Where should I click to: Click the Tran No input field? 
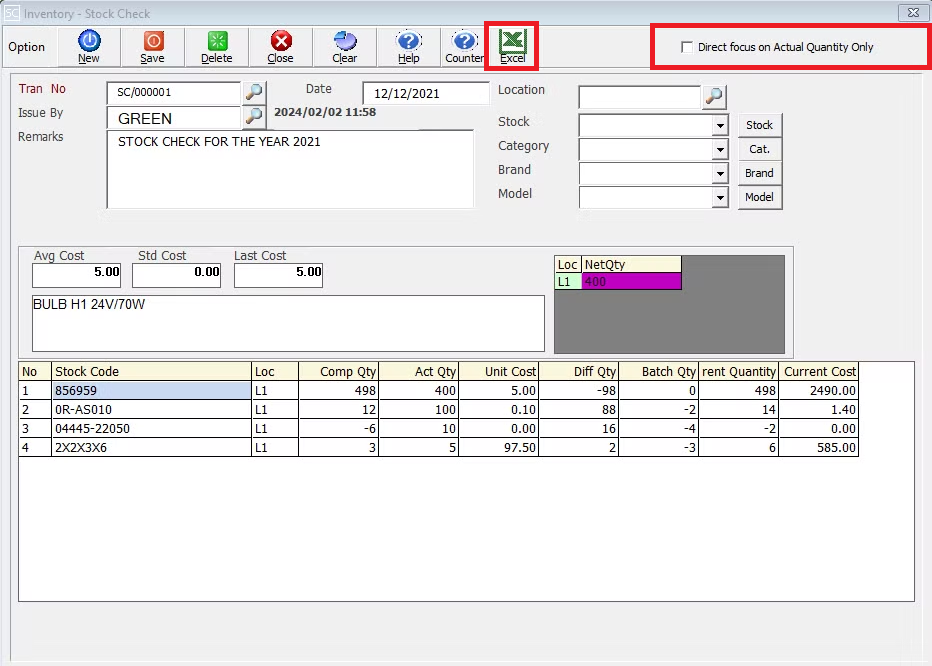174,93
